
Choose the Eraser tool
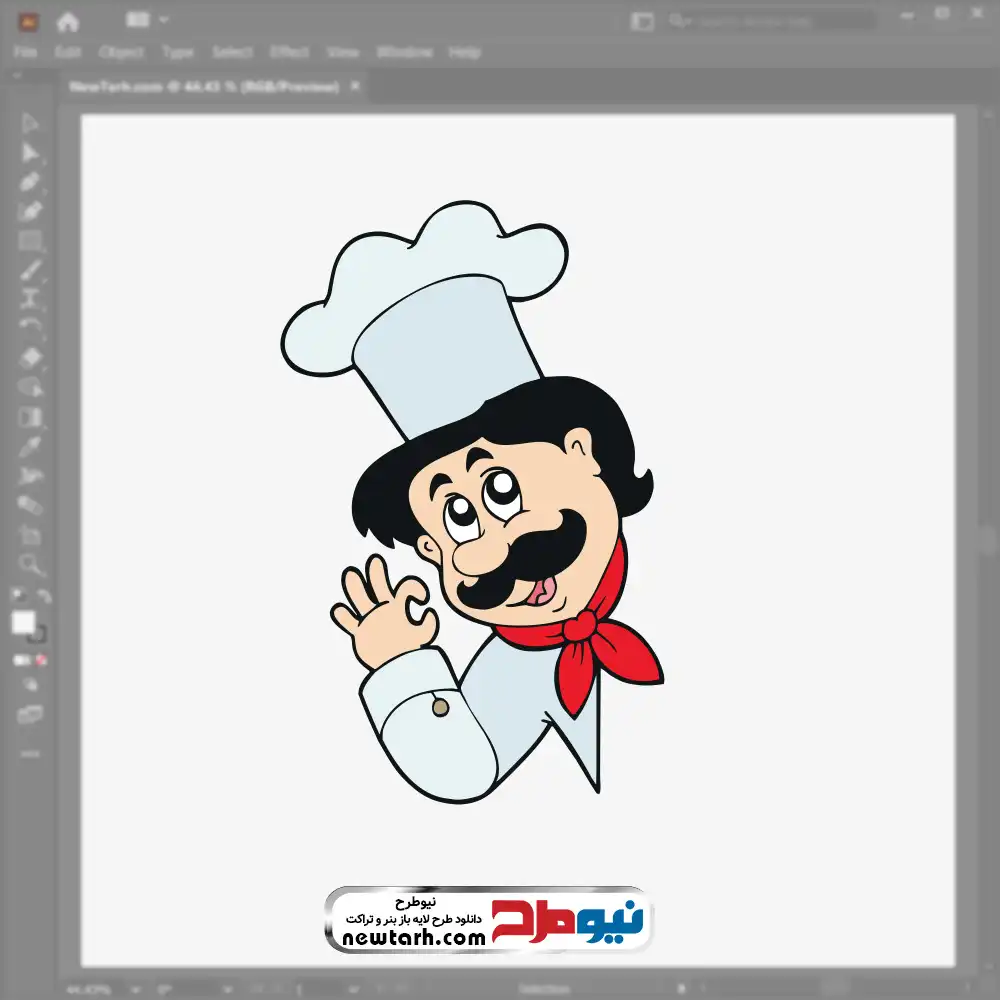click(30, 358)
